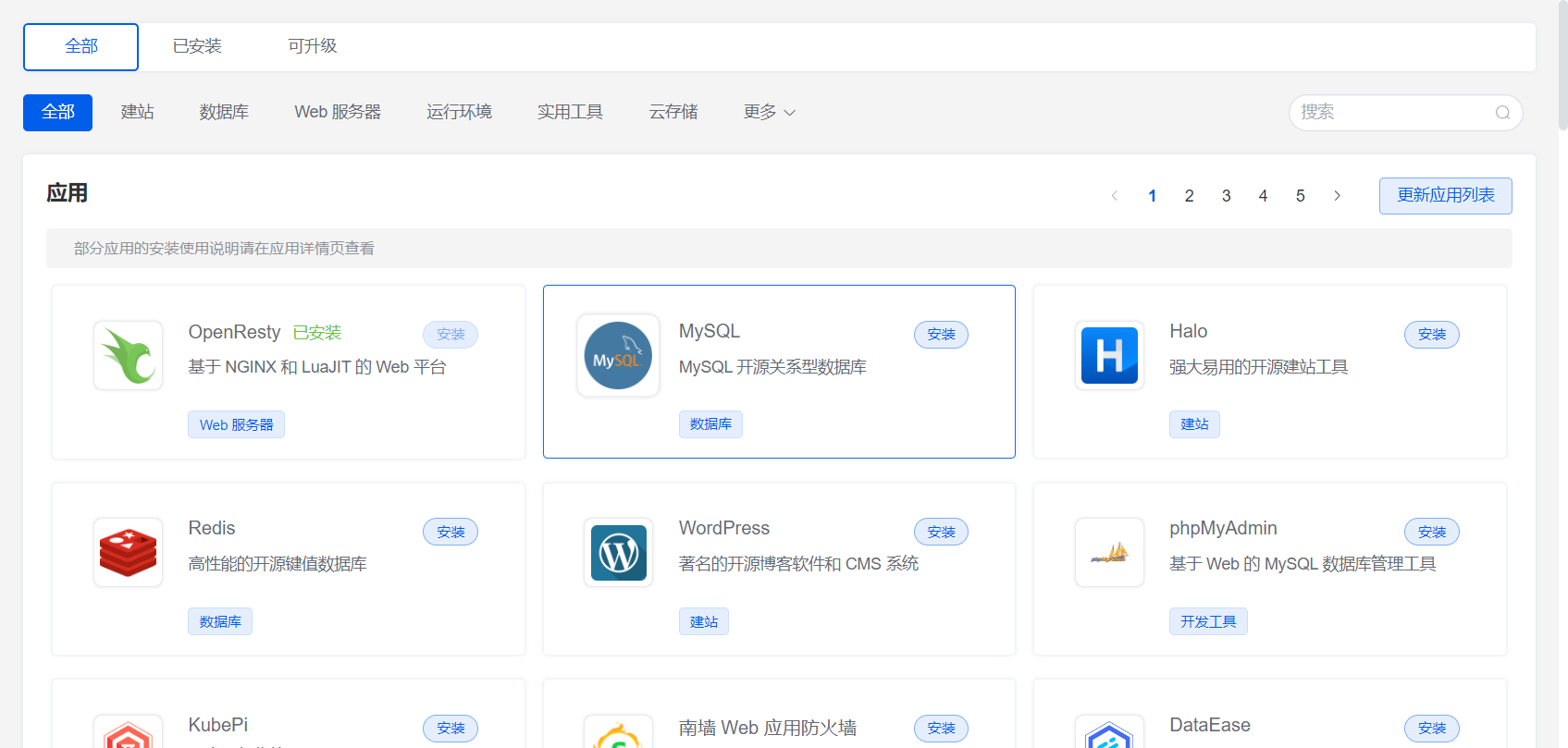Click the search input field
This screenshot has height=748, width=1568.
point(1405,113)
